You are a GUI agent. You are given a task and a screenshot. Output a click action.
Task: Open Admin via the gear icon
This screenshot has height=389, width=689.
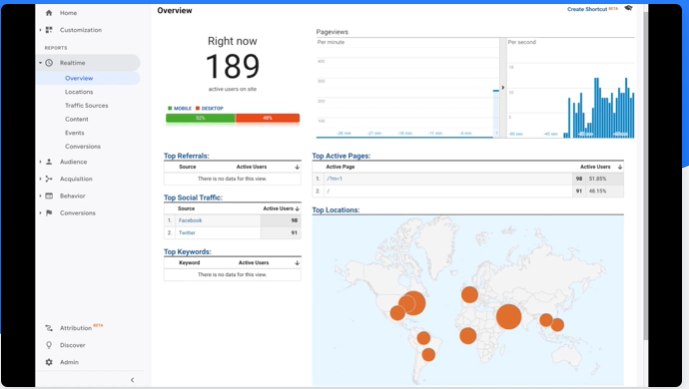(49, 362)
